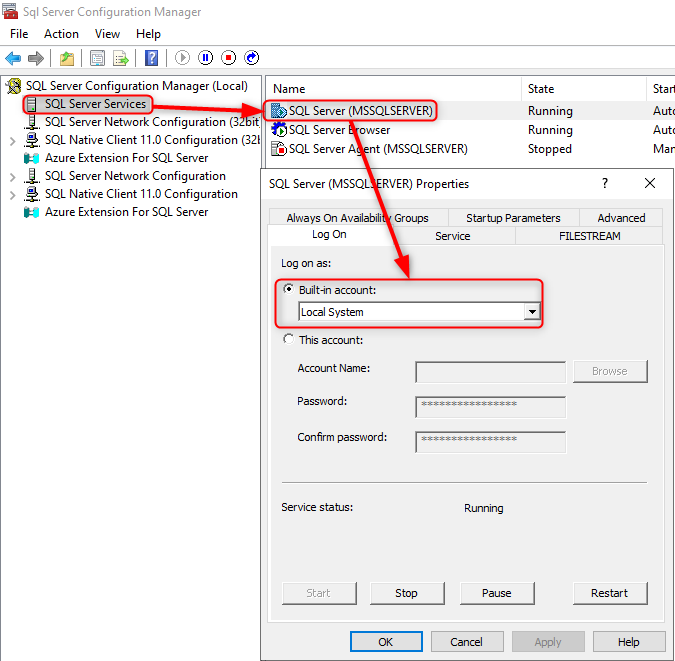Switch to the Service tab

coord(452,236)
